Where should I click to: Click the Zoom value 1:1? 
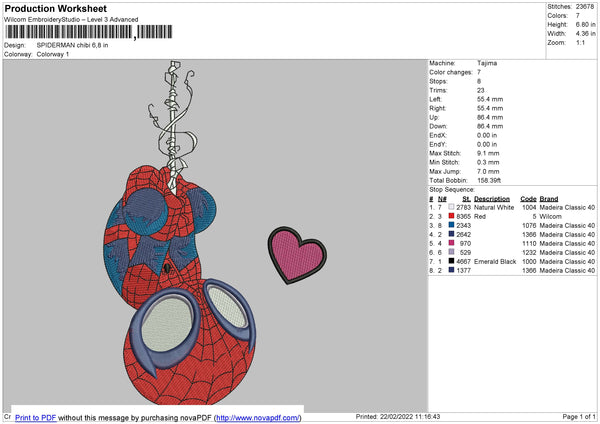580,42
